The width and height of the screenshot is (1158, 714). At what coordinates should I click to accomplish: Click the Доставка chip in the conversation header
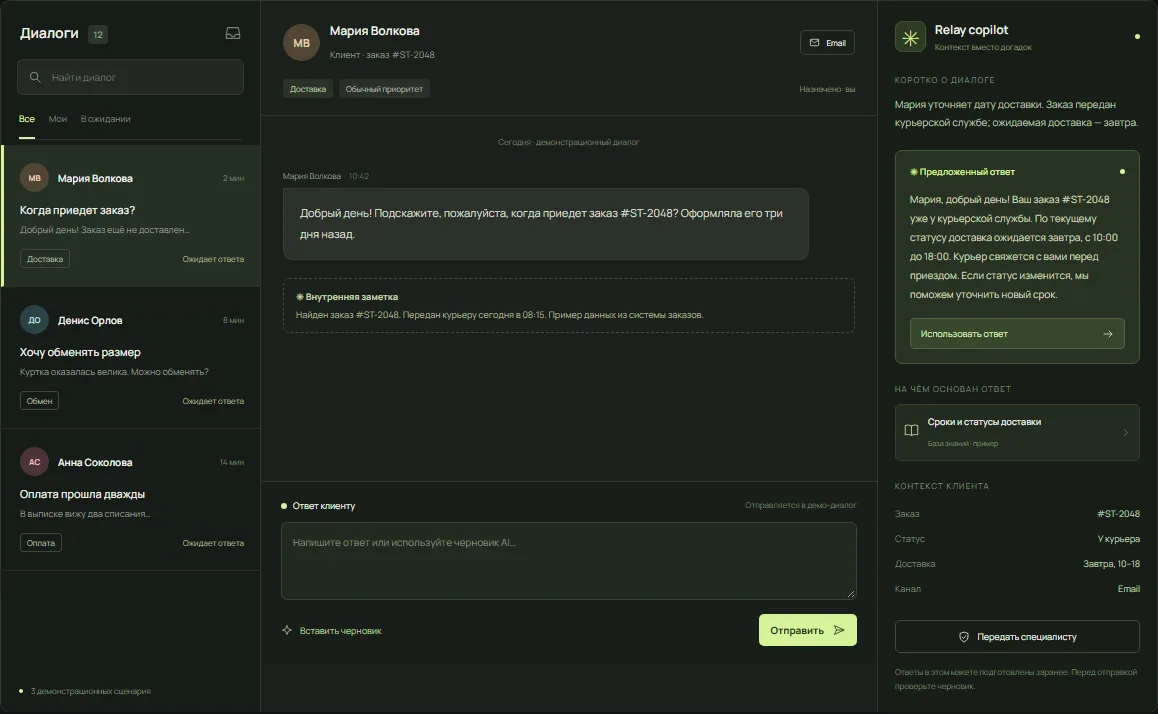(x=308, y=89)
